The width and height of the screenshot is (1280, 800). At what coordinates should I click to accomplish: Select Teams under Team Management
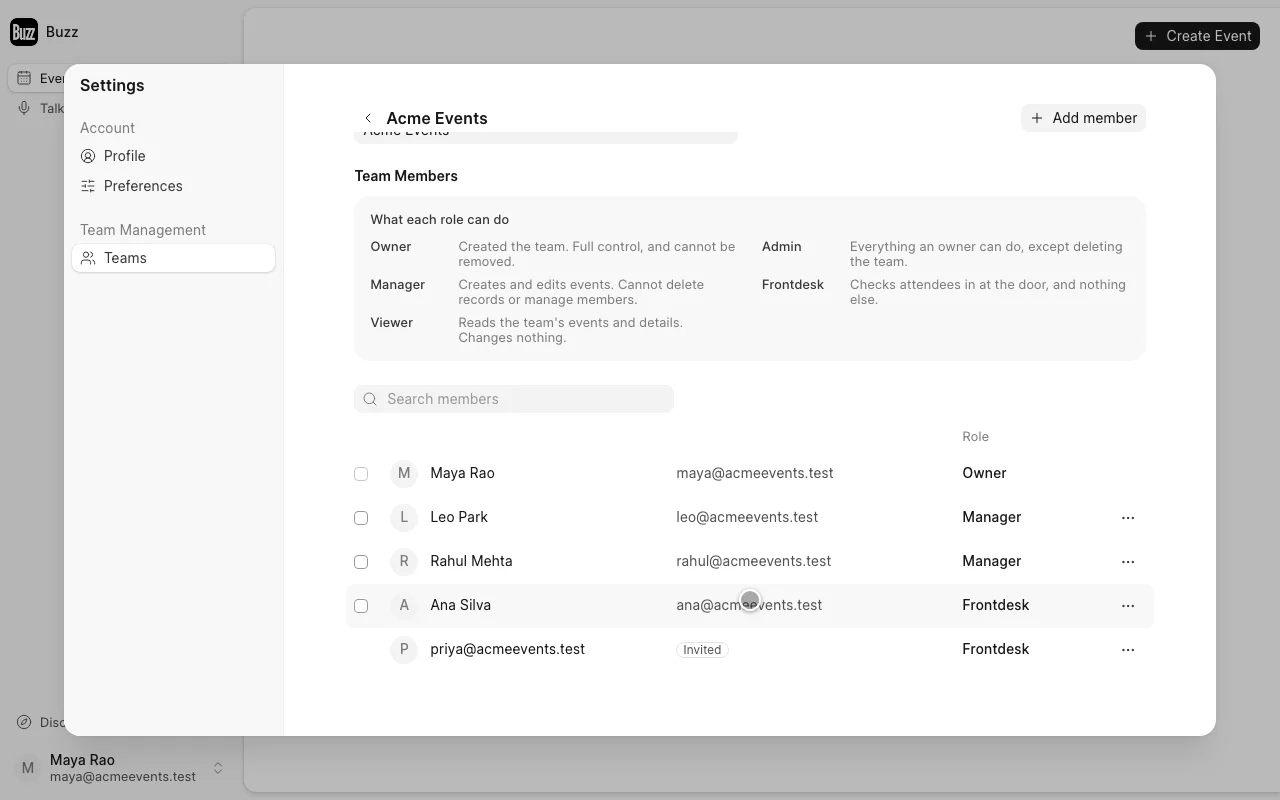pyautogui.click(x=173, y=258)
